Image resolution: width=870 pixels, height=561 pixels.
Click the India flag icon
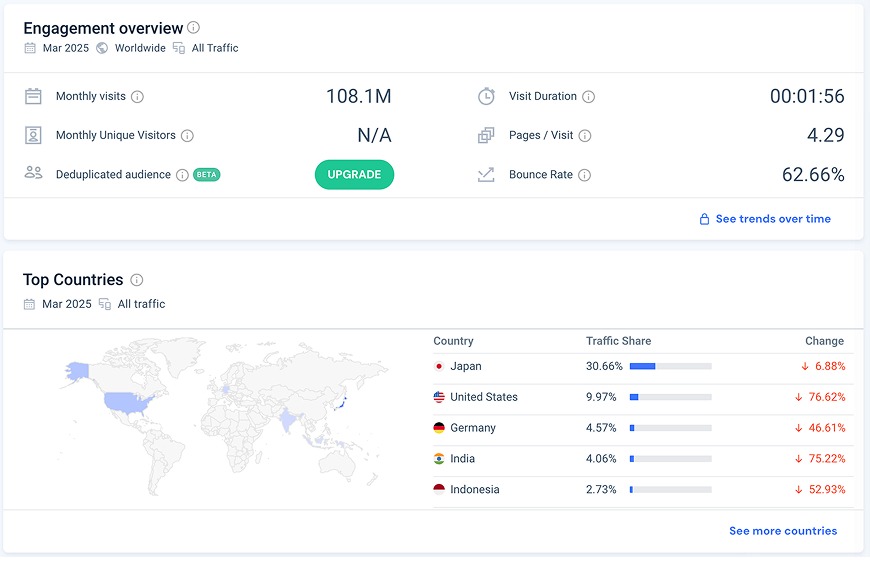tap(439, 459)
